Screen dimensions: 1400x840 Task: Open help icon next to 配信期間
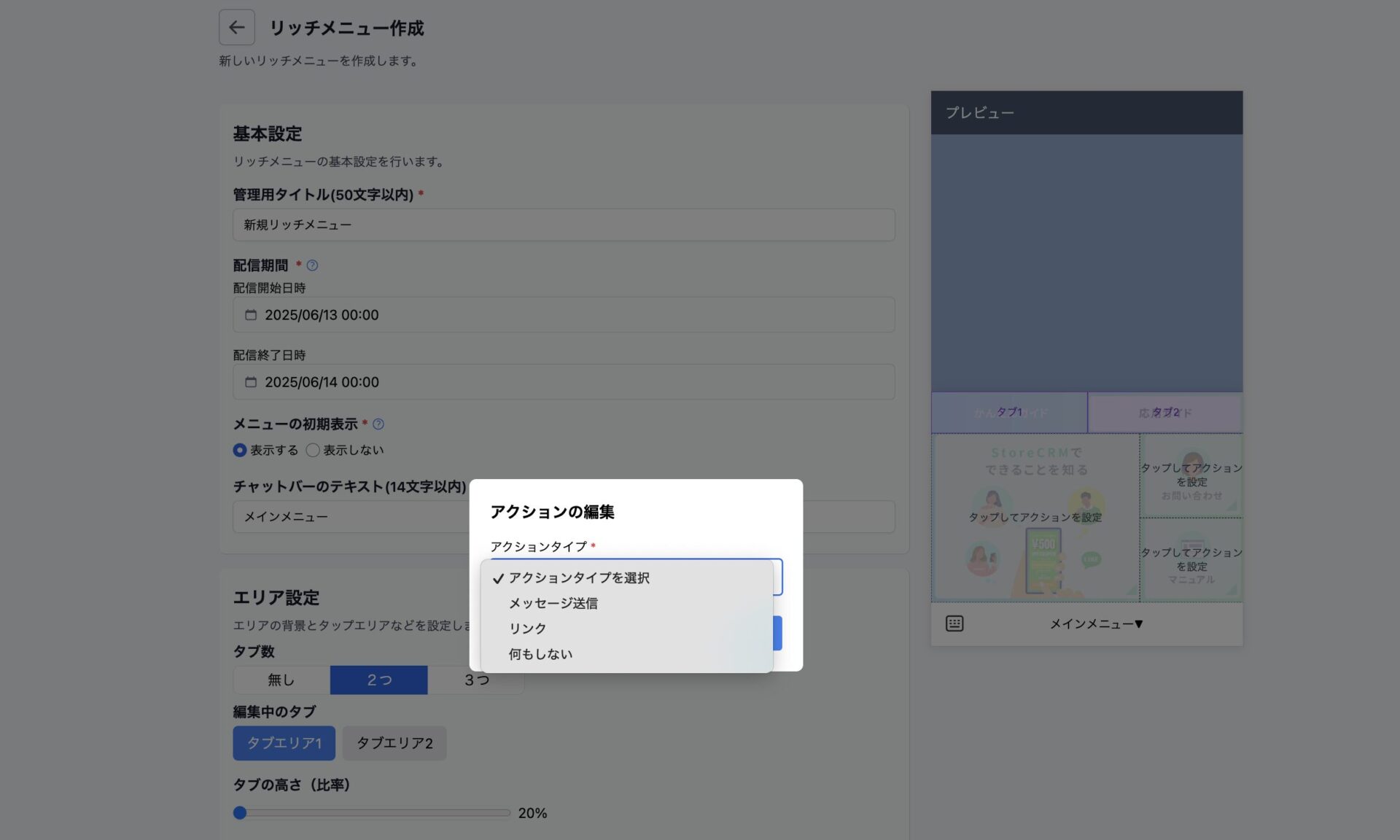point(312,265)
